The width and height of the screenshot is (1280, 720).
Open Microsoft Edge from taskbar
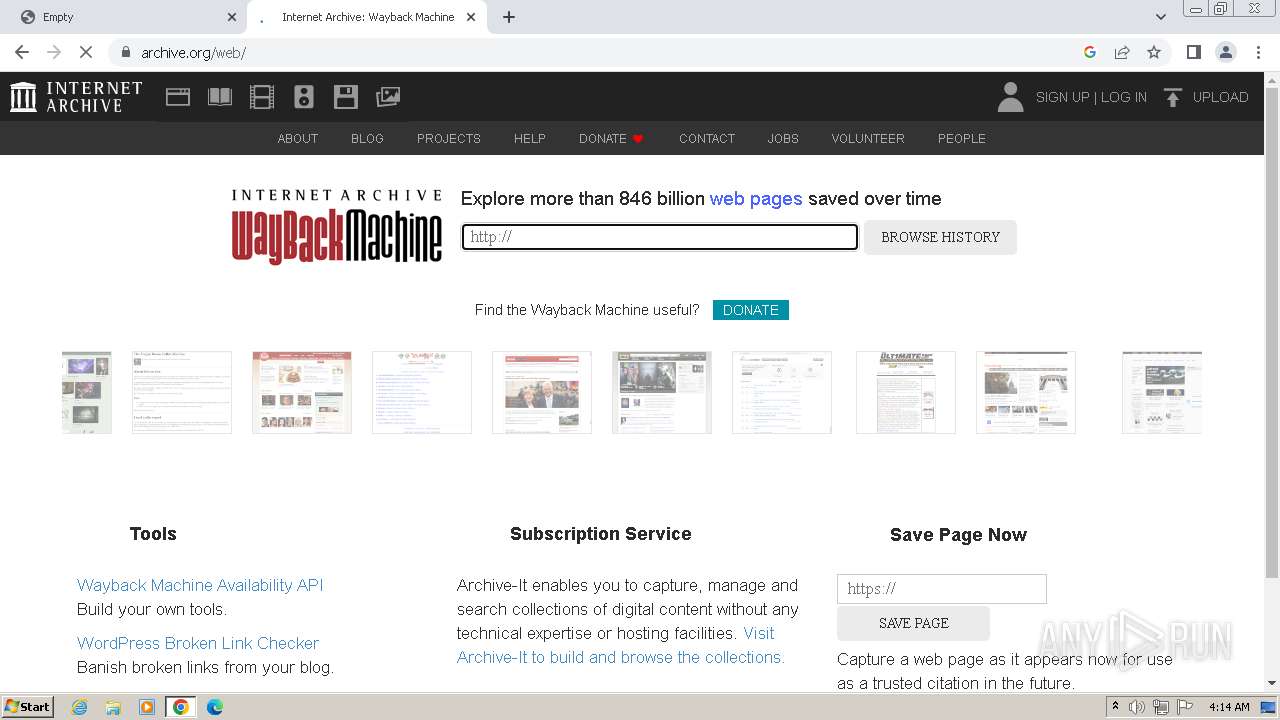point(215,707)
